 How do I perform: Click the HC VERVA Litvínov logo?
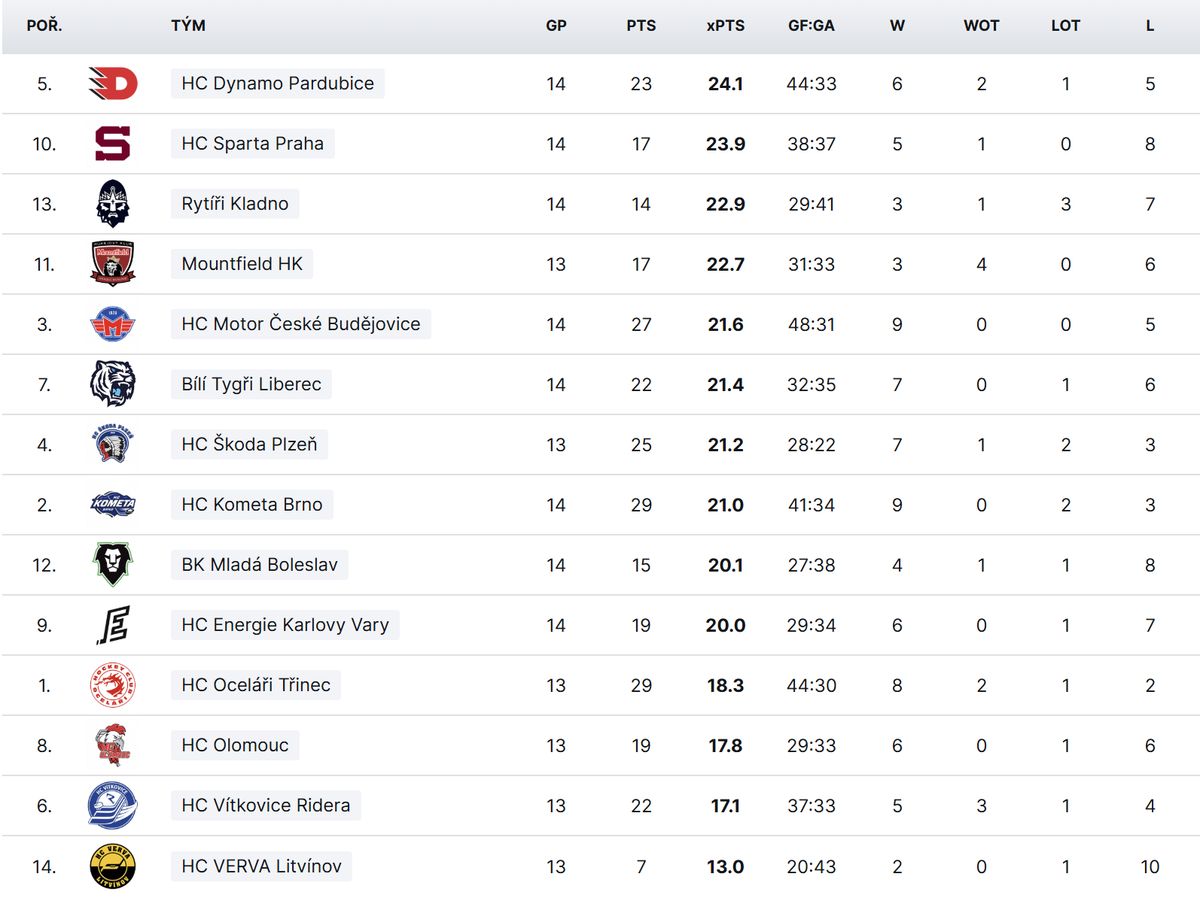pyautogui.click(x=112, y=866)
